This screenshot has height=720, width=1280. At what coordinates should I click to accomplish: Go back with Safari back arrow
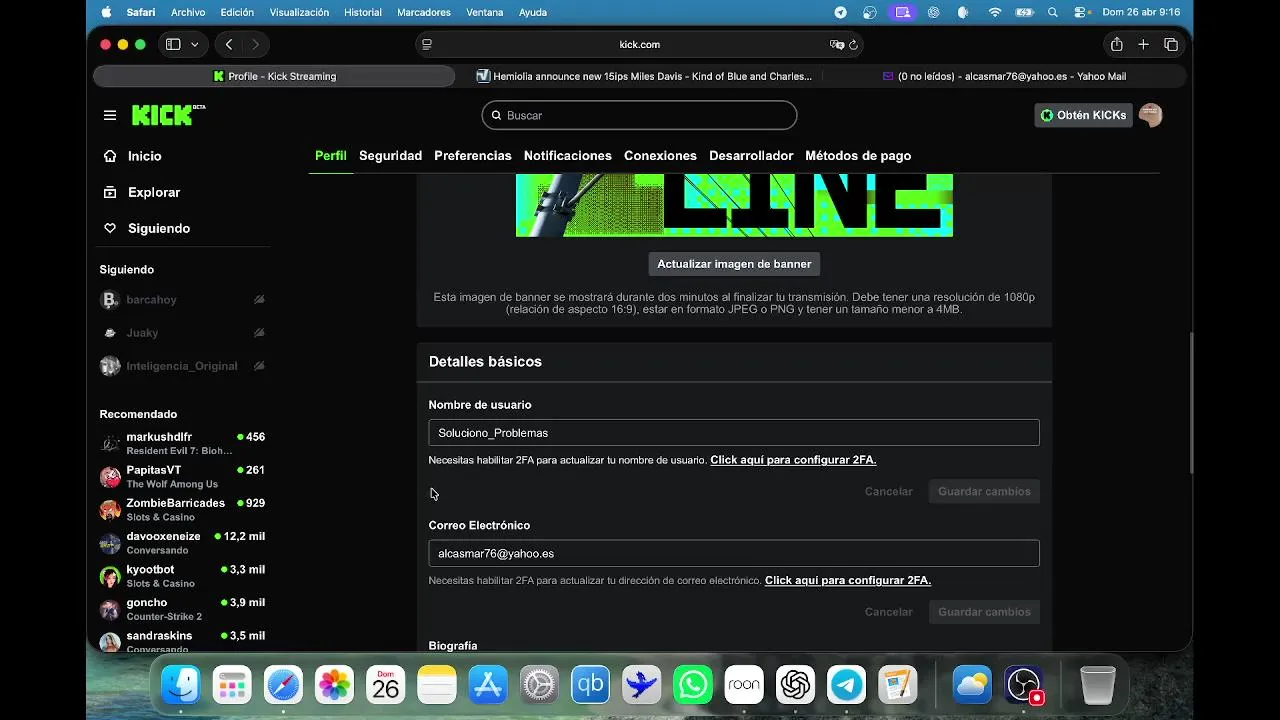(x=229, y=44)
